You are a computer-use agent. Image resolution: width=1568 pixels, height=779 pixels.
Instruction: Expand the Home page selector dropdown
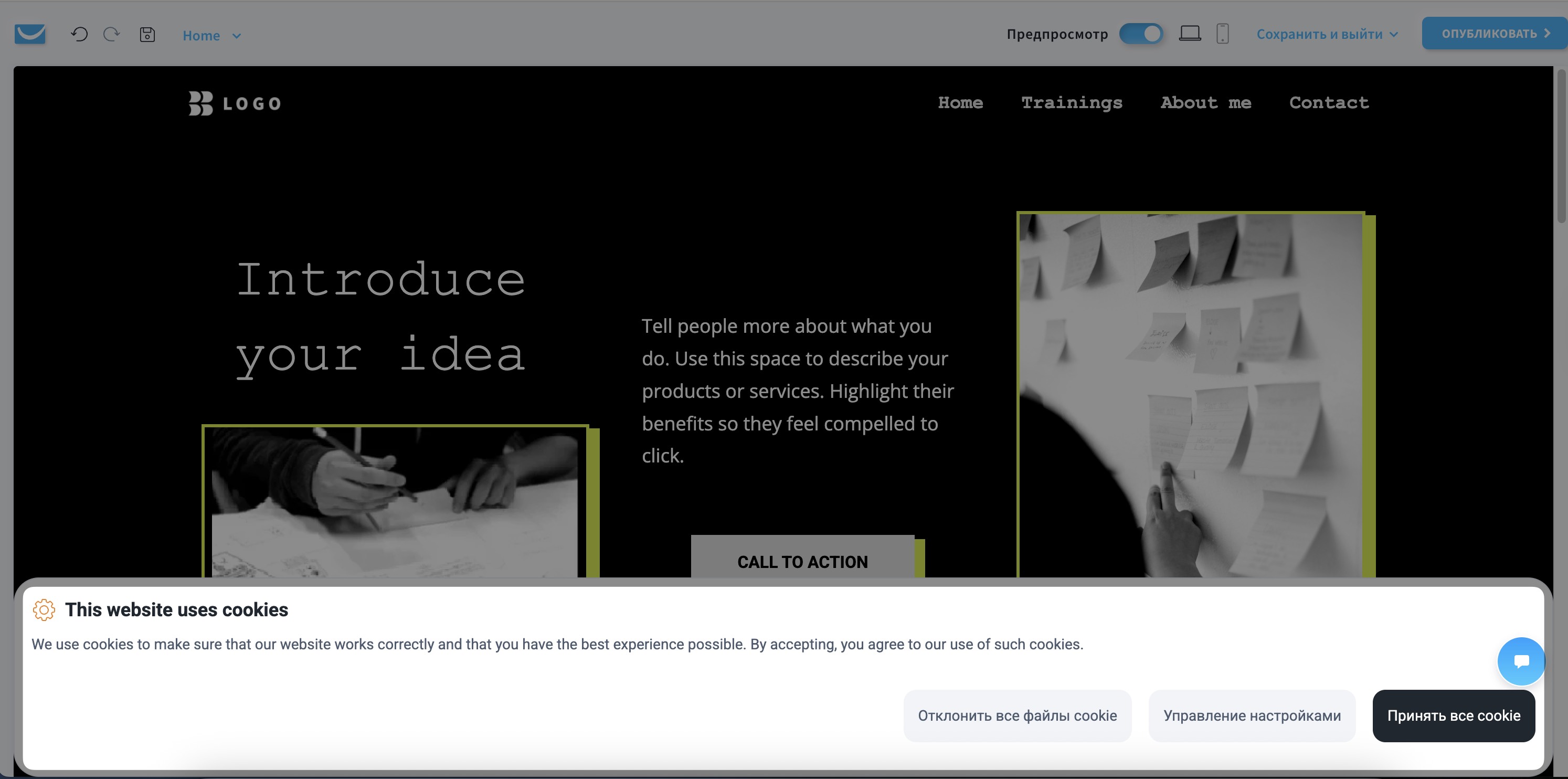(212, 35)
